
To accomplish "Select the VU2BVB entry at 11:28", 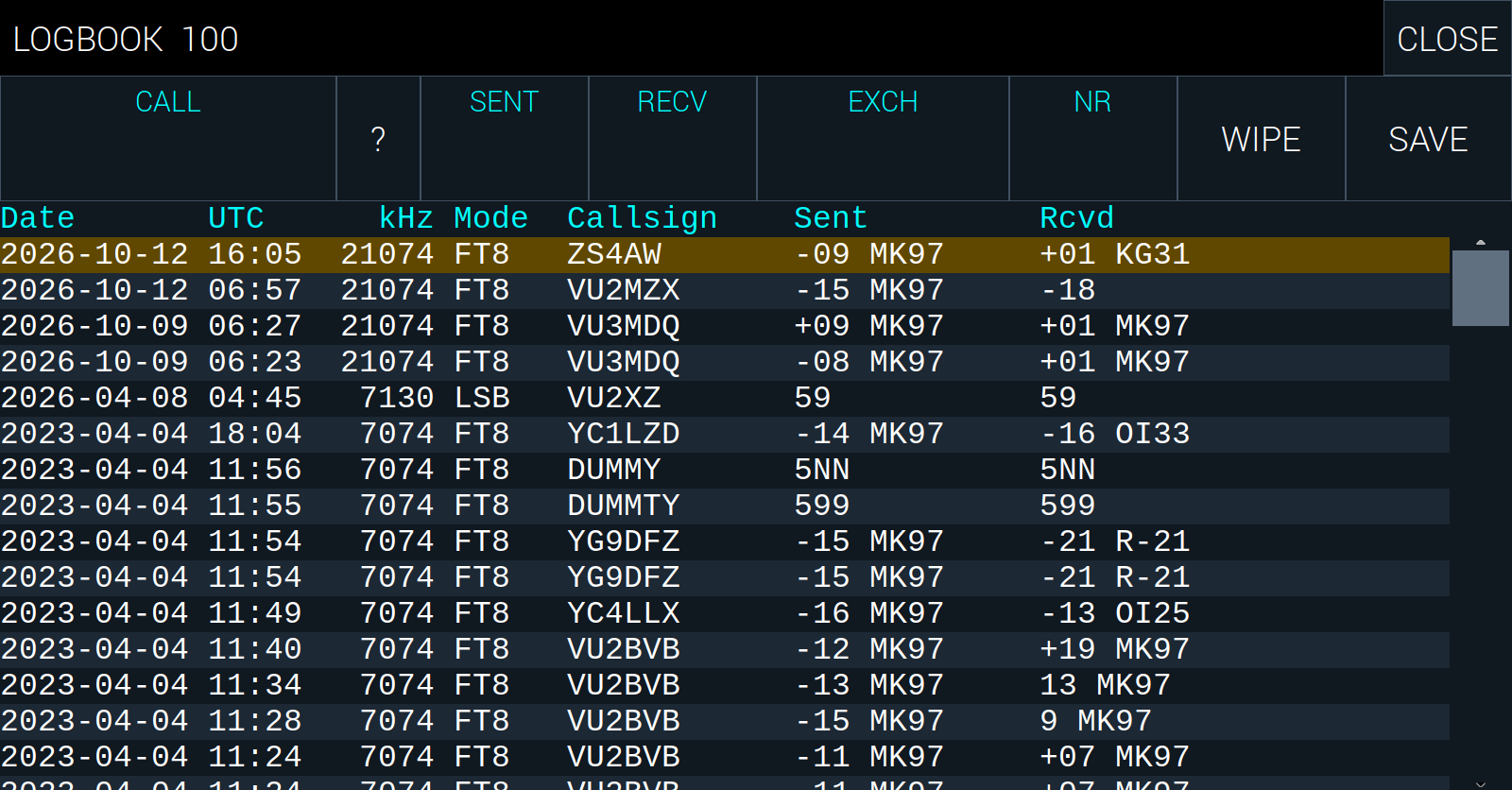I will point(725,722).
